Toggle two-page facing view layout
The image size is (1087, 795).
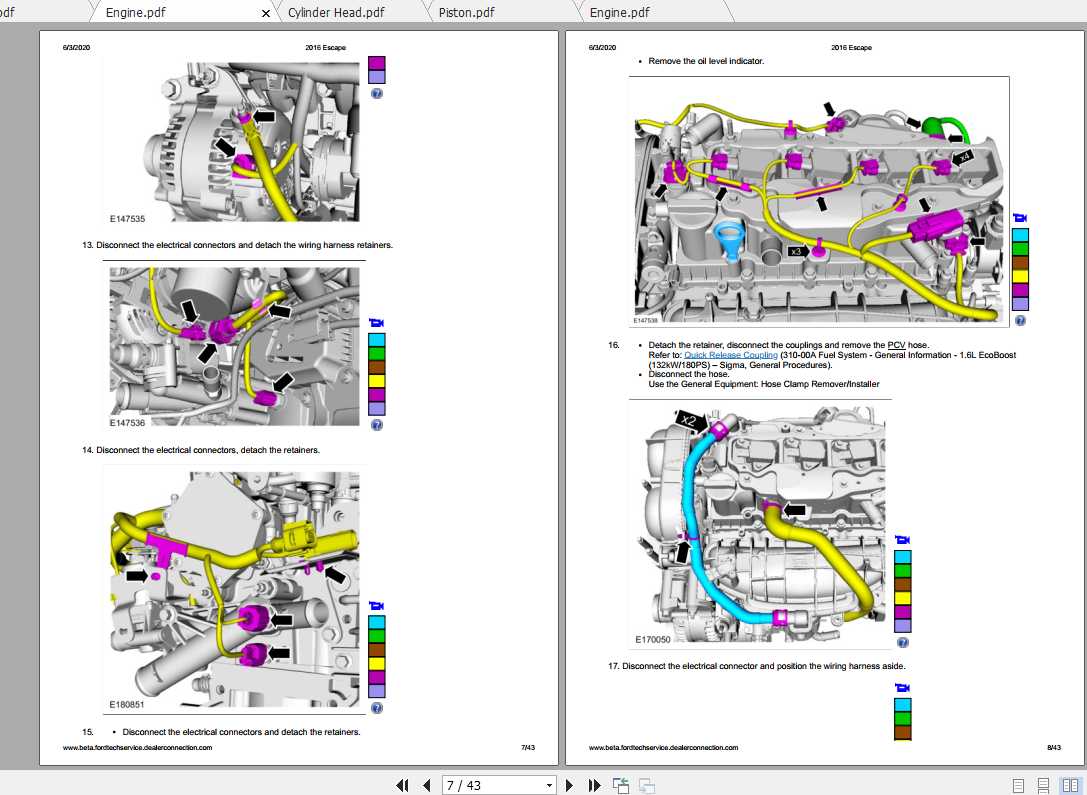pyautogui.click(x=1069, y=786)
